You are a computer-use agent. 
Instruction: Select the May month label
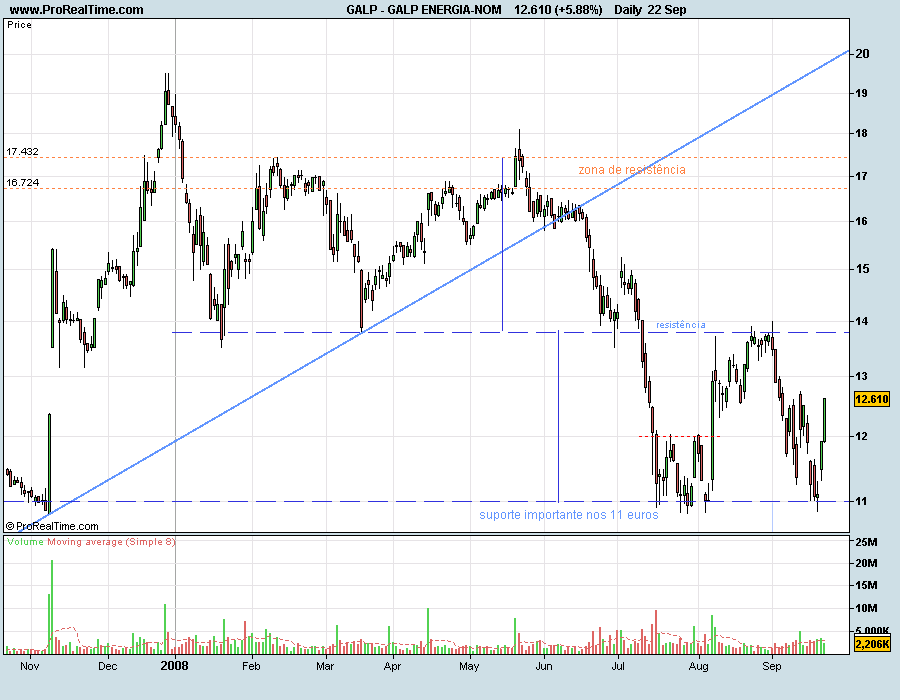pos(469,666)
